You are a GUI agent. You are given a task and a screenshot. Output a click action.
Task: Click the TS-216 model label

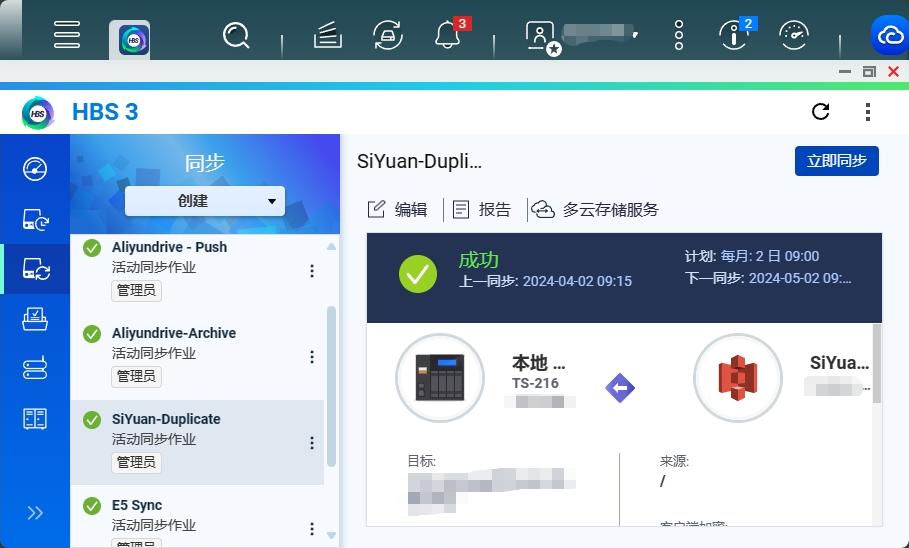(x=535, y=383)
